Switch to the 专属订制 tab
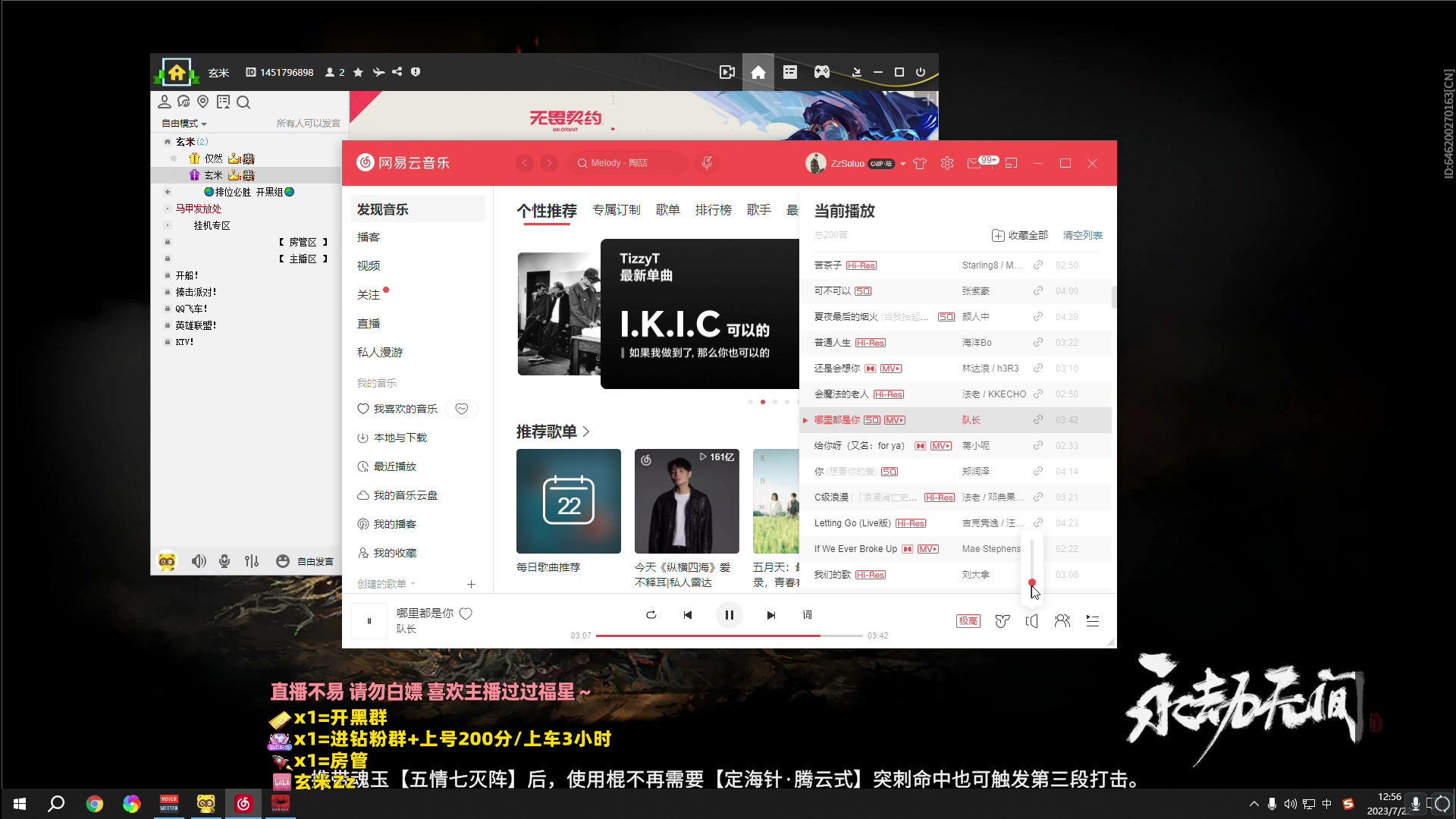The height and width of the screenshot is (819, 1456). pos(617,210)
